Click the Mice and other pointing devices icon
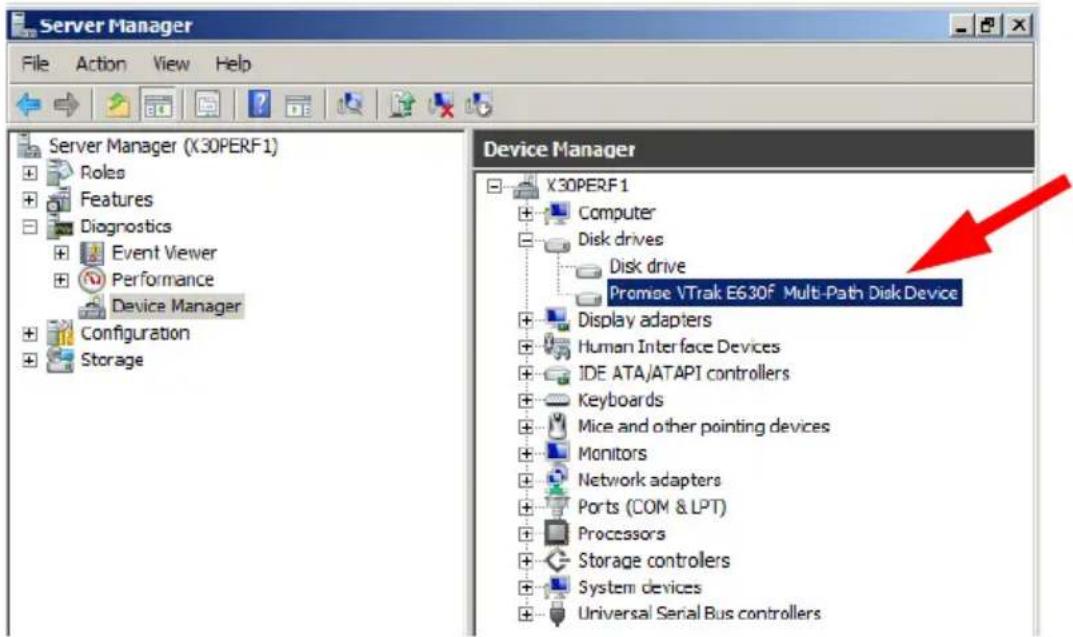The image size is (1073, 637). pos(558,426)
